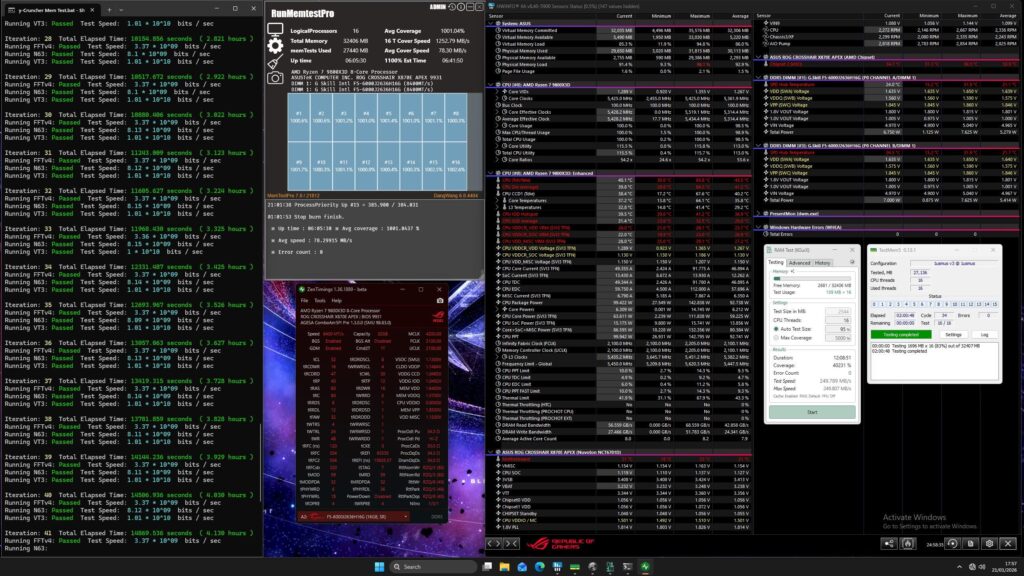This screenshot has width=1024, height=576.
Task: Collapse CPU [#0] AMD Ryzen 7 9800X3D group
Action: [490, 85]
